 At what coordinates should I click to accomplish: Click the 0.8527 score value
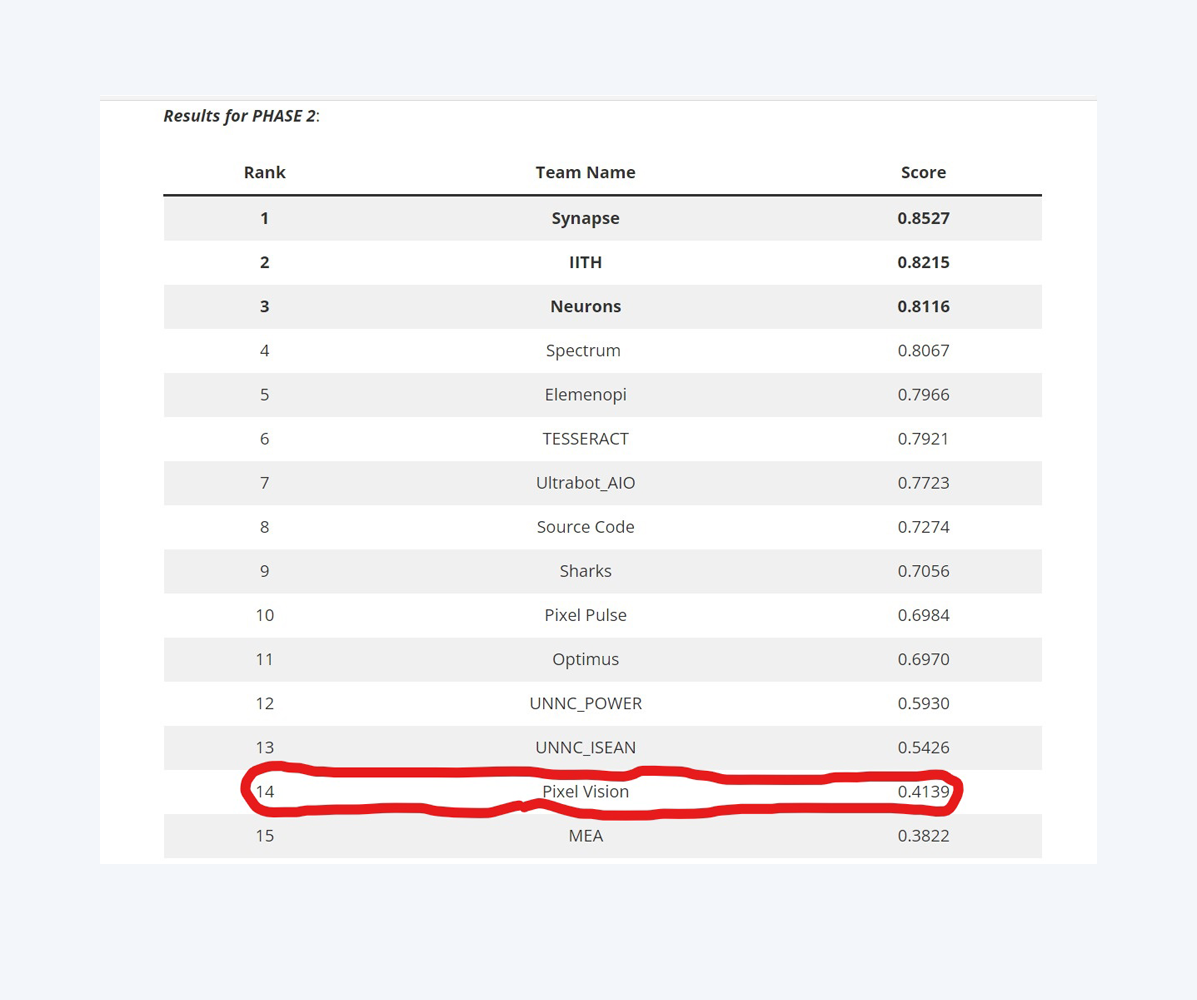(923, 218)
